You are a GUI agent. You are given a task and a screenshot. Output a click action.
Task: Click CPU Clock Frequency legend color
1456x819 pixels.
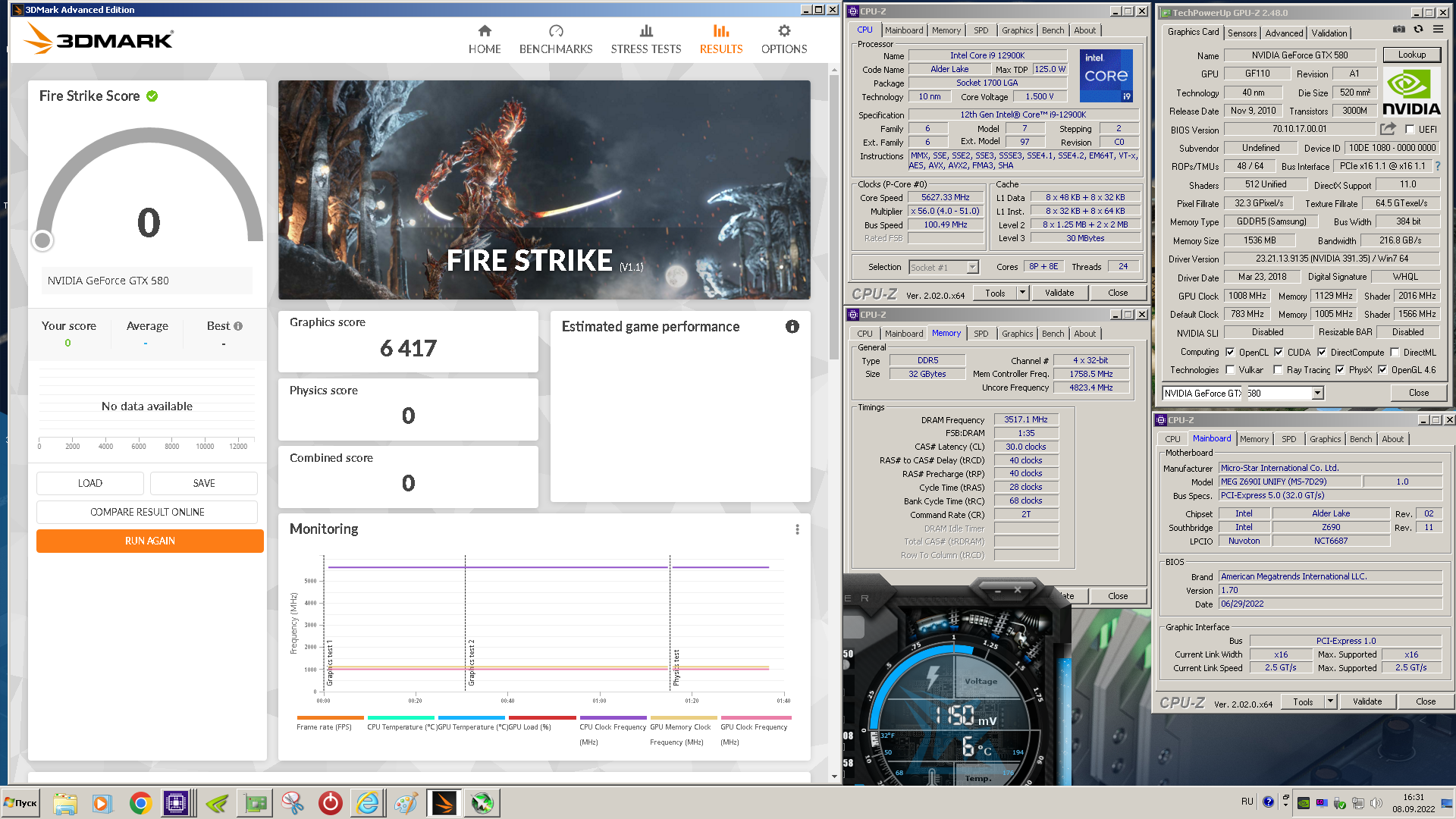click(613, 717)
